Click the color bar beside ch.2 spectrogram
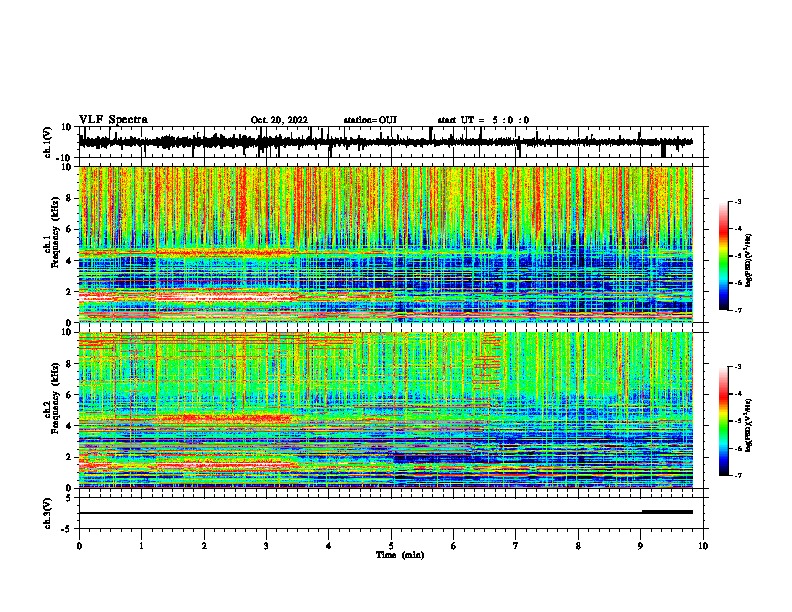The height and width of the screenshot is (612, 792). tap(723, 421)
